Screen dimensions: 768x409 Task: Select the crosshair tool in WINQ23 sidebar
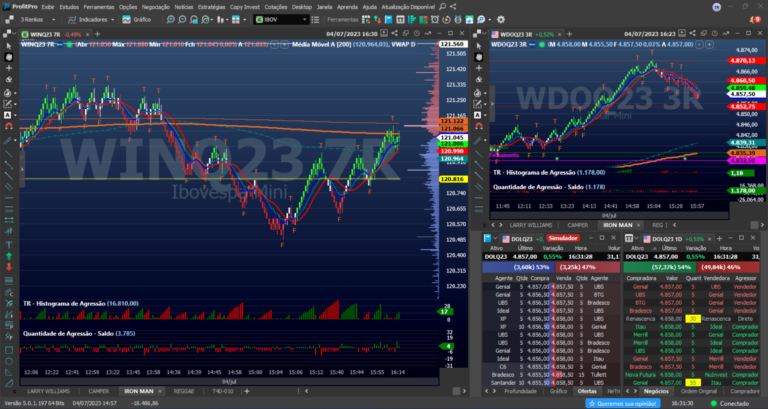9,68
